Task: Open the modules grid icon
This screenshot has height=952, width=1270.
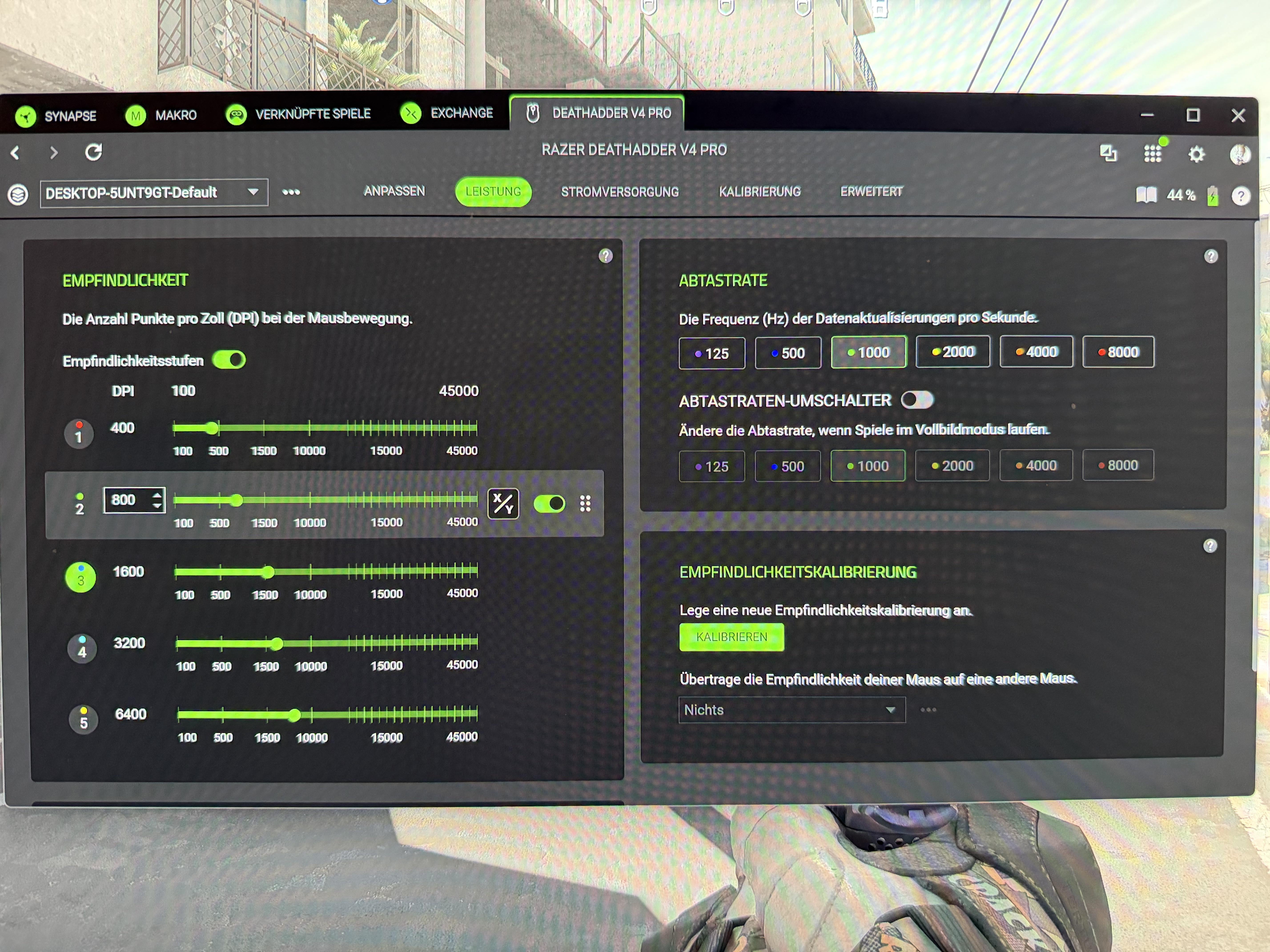Action: [x=1152, y=154]
